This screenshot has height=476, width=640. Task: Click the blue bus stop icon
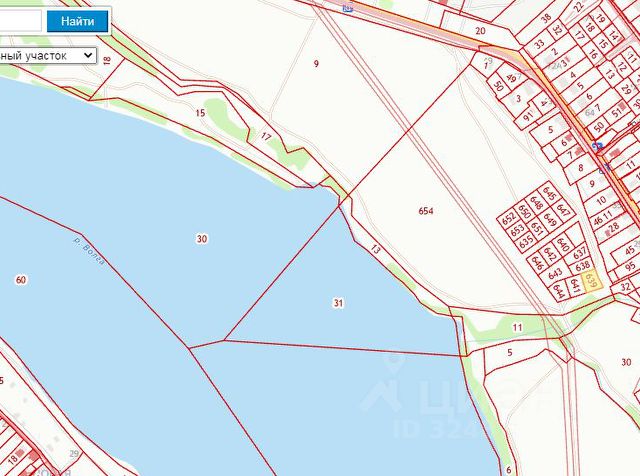[x=598, y=147]
